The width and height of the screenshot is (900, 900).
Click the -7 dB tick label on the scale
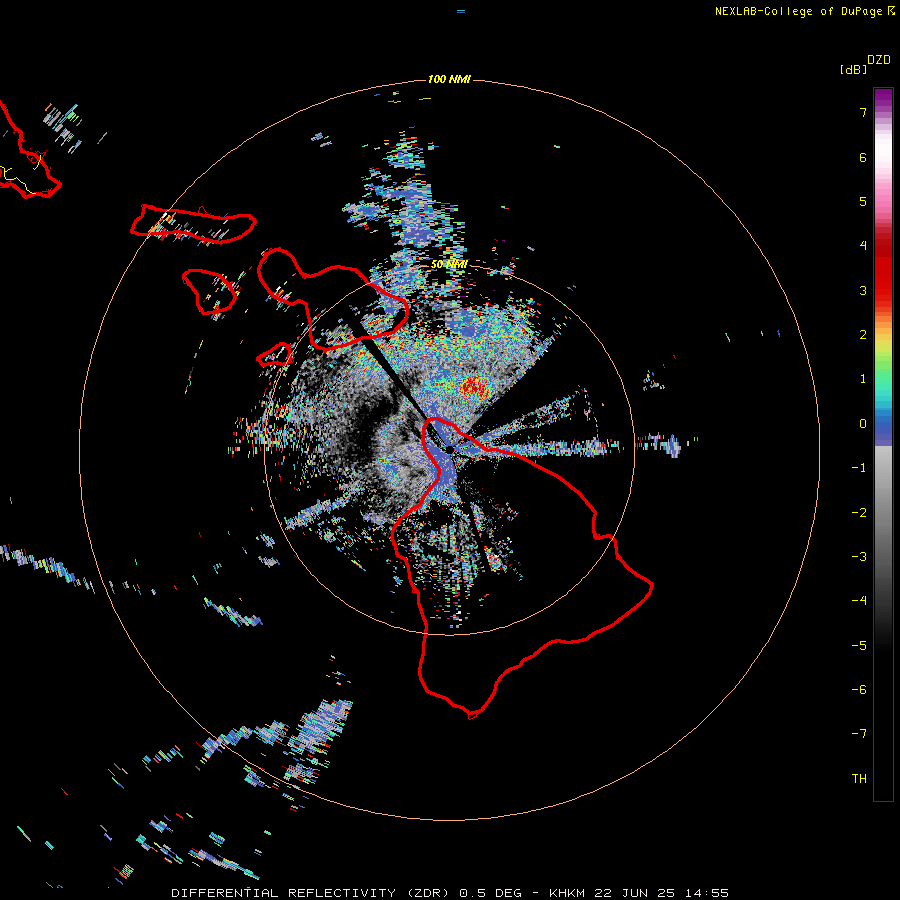859,734
